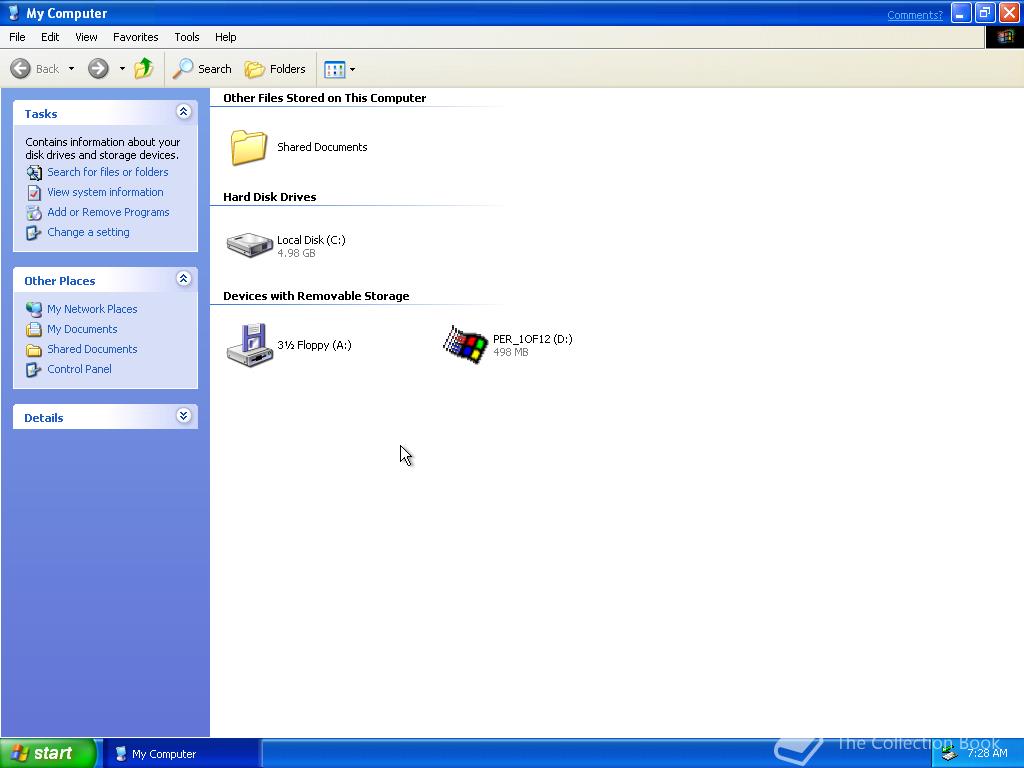Click the Devices with Removable Storage heading
The image size is (1024, 768).
point(316,296)
